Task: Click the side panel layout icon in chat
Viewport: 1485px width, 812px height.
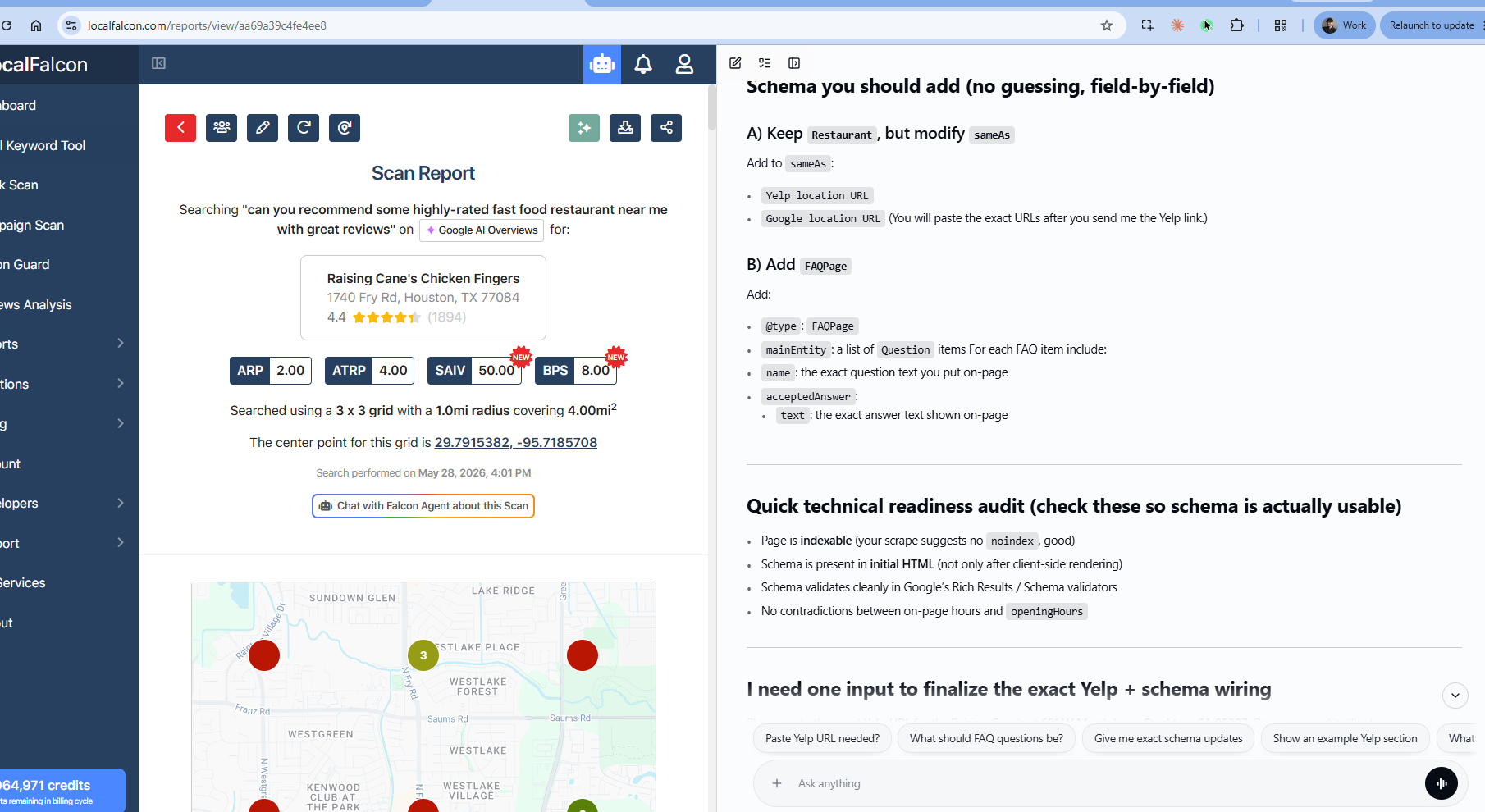Action: tap(794, 63)
